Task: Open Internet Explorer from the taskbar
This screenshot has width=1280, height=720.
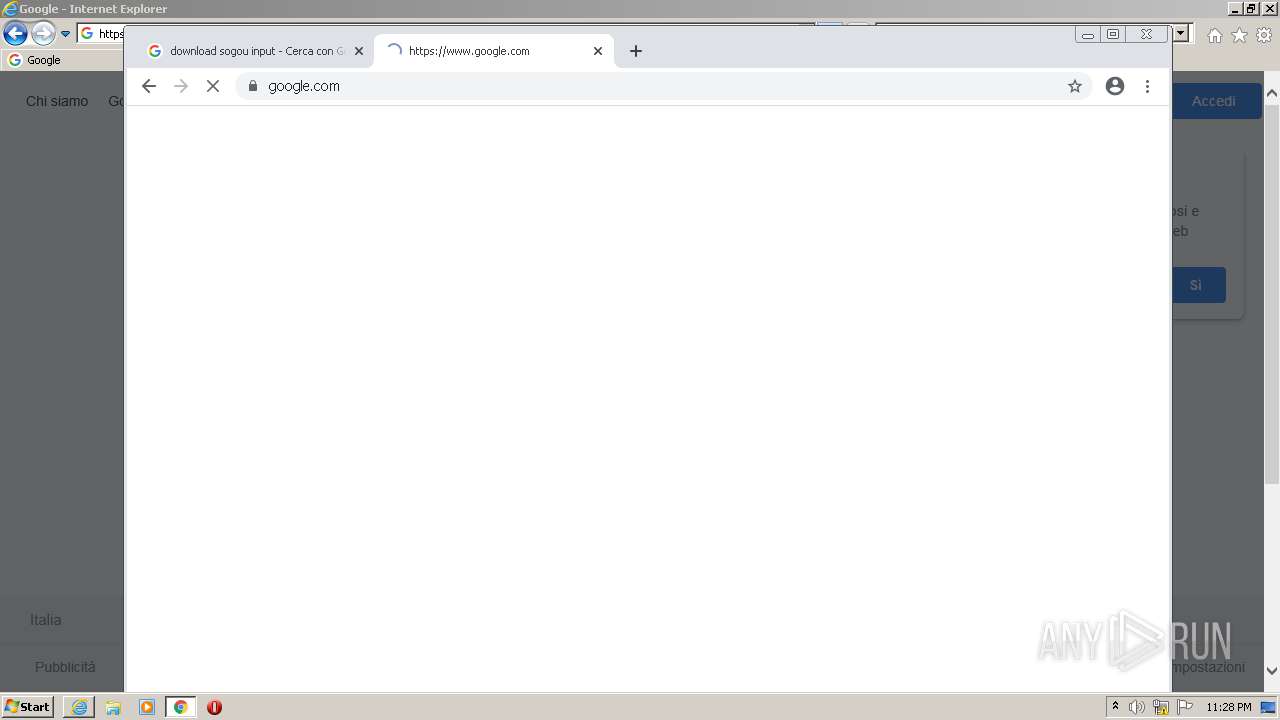Action: coord(79,707)
